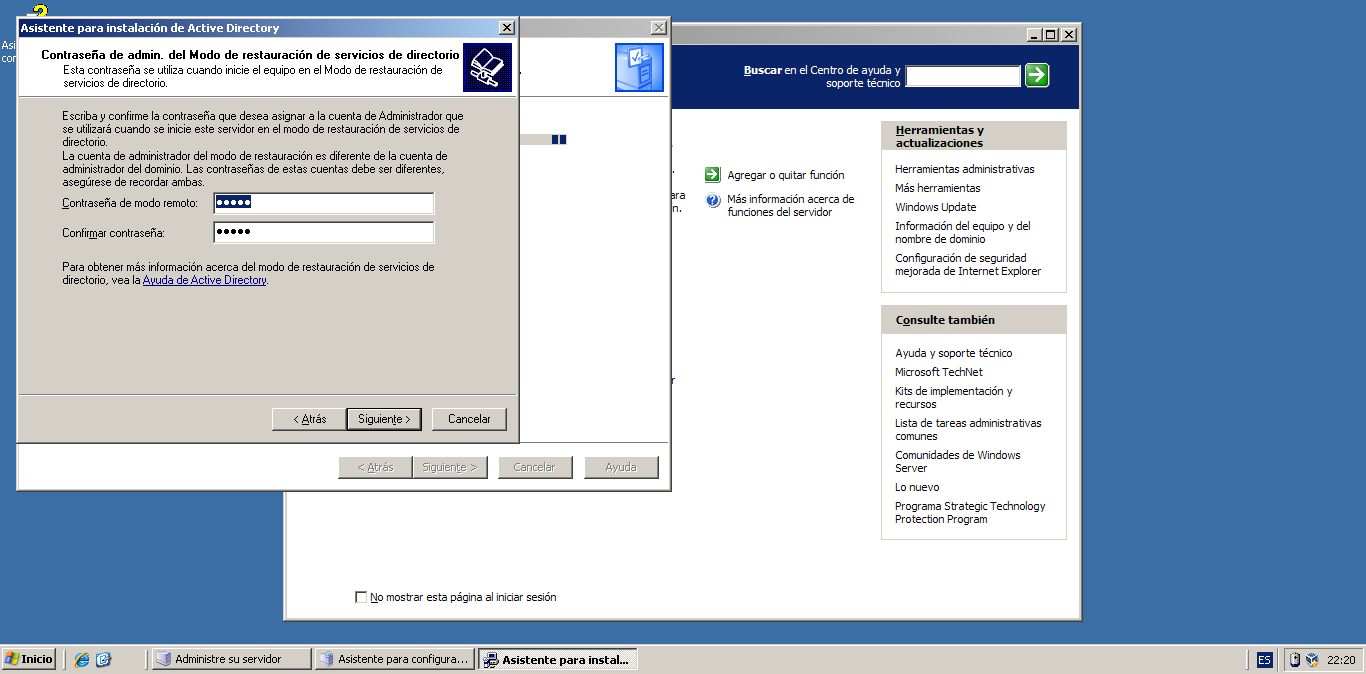Open Lista de tareas administrativas comunes
This screenshot has width=1366, height=674.
(x=968, y=429)
